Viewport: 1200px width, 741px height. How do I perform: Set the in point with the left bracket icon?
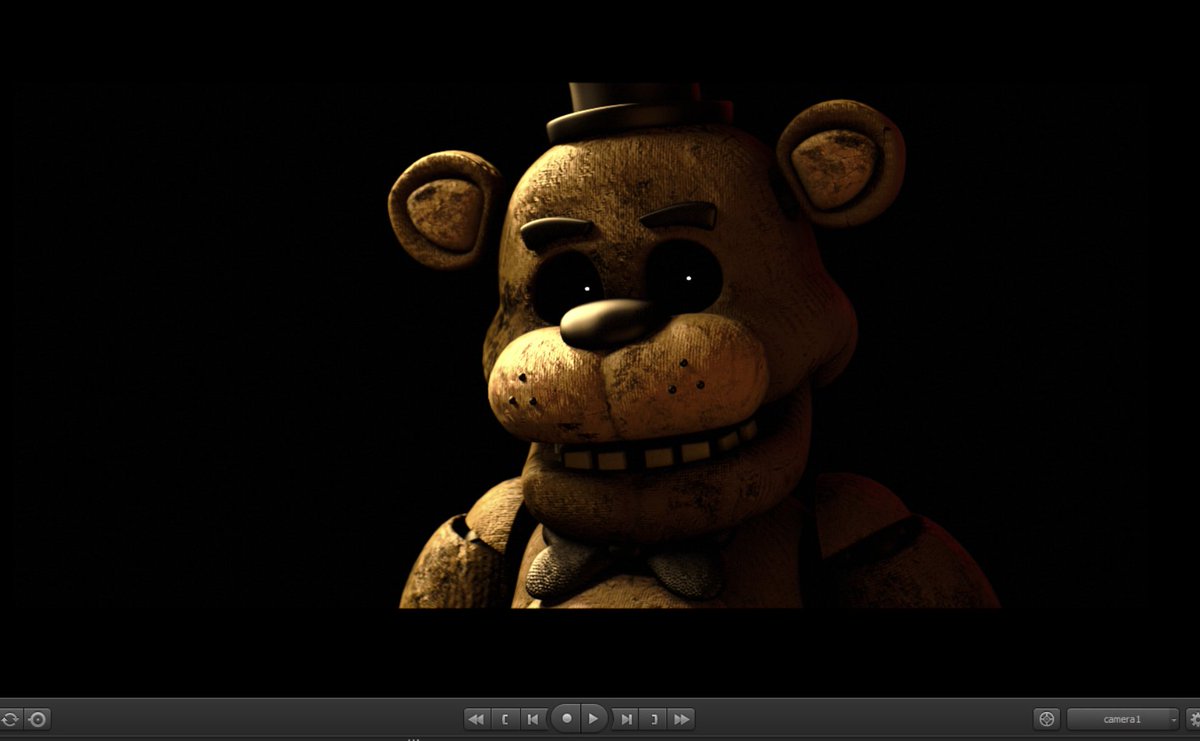[x=507, y=718]
